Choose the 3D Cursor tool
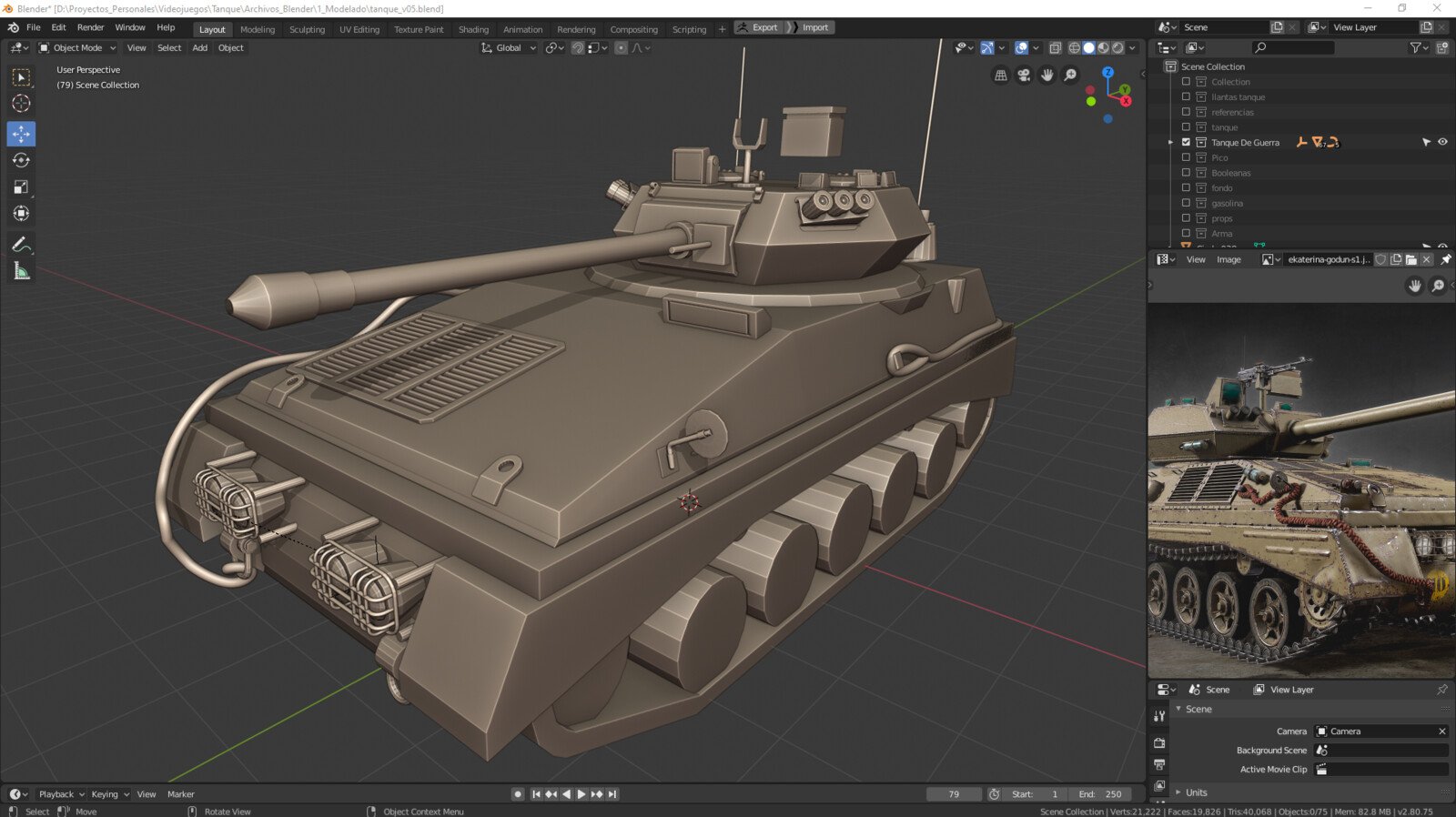The height and width of the screenshot is (817, 1456). point(21,104)
